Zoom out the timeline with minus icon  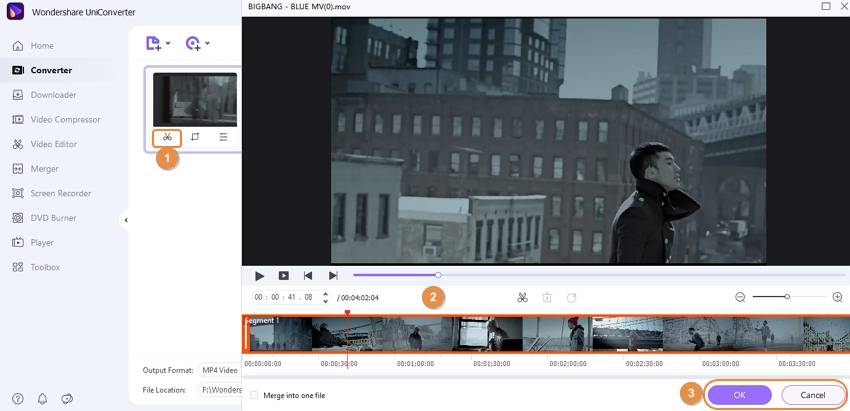[x=740, y=297]
